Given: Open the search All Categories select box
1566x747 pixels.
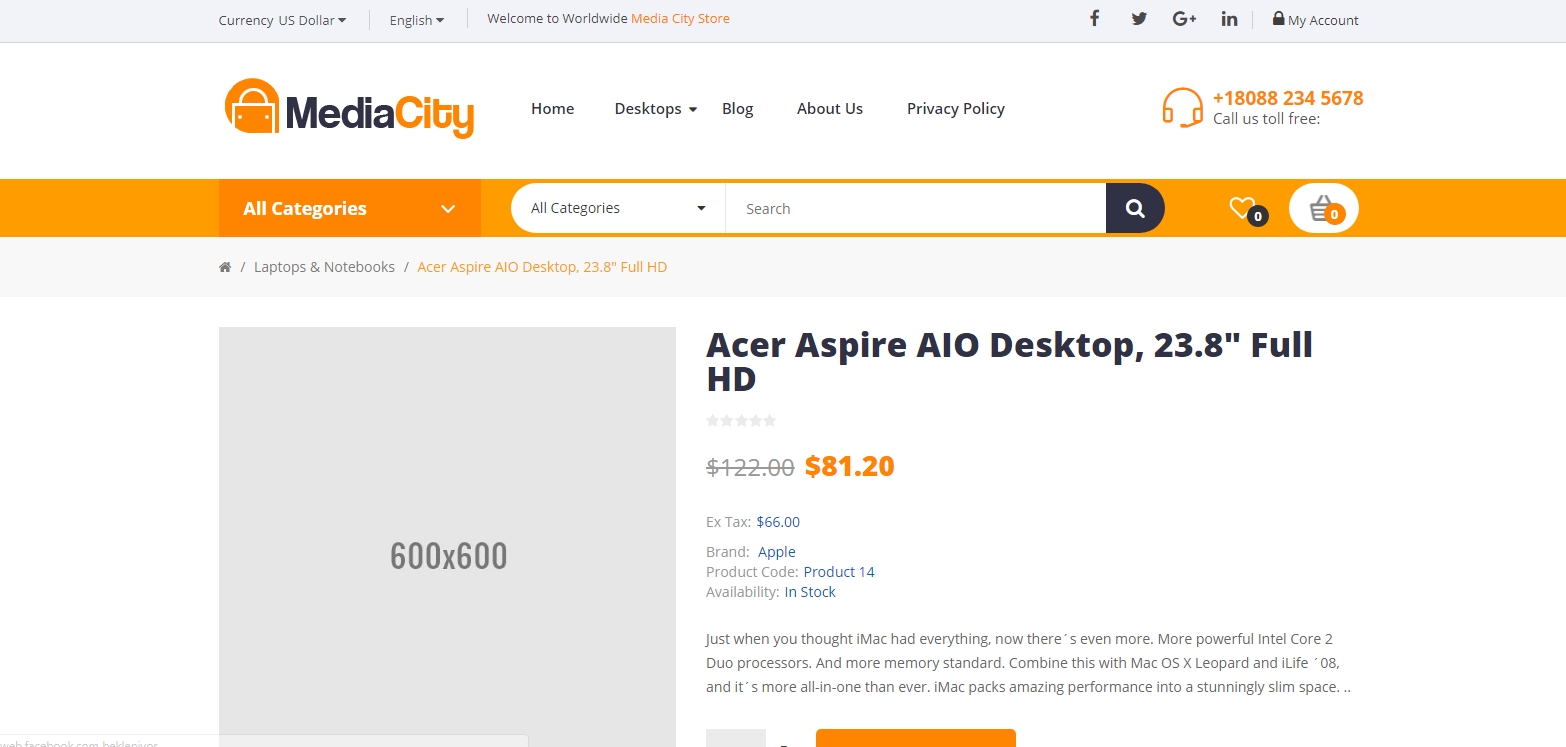Looking at the screenshot, I should [618, 208].
